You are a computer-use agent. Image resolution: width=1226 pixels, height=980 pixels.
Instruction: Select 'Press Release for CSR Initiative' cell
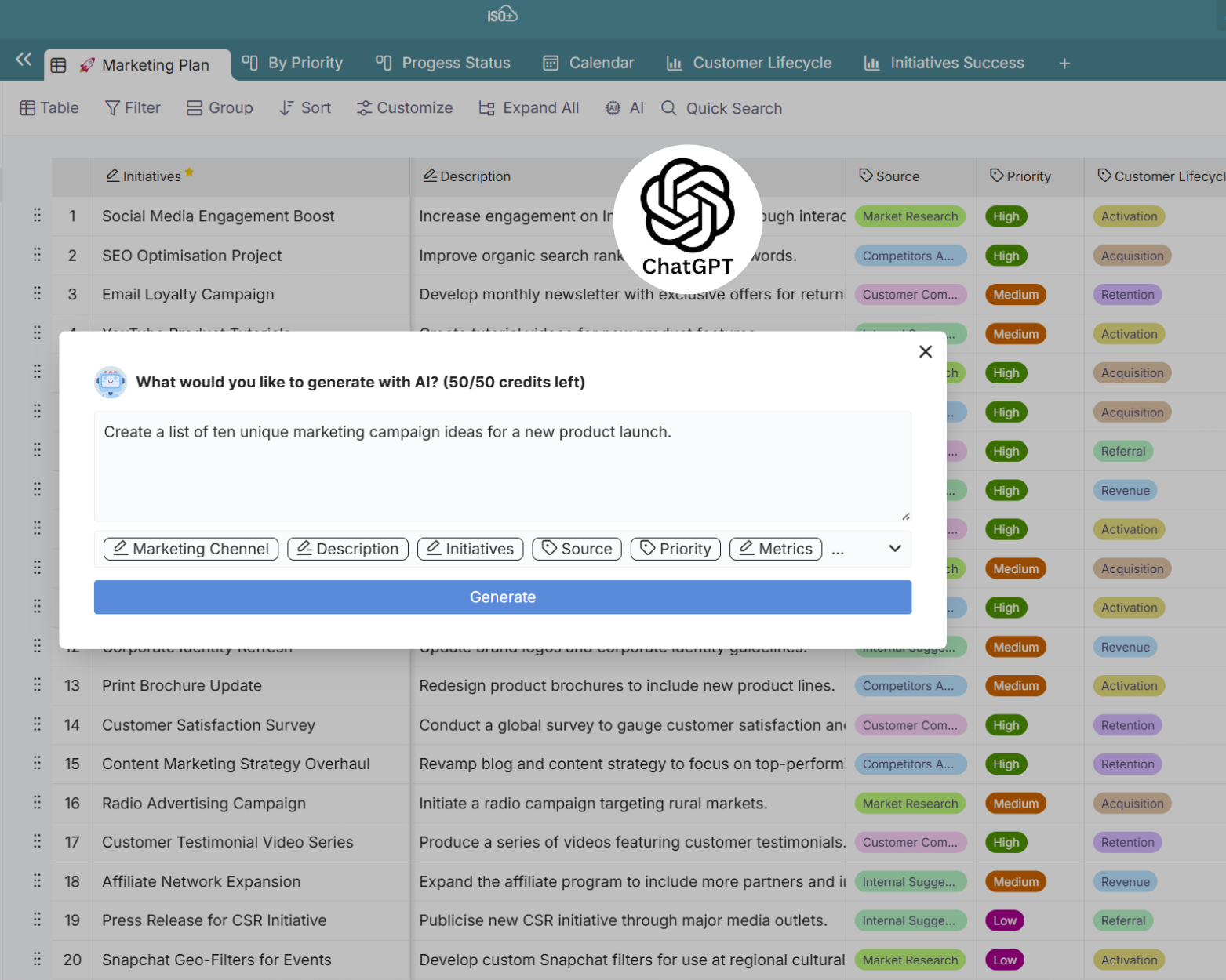(251, 920)
